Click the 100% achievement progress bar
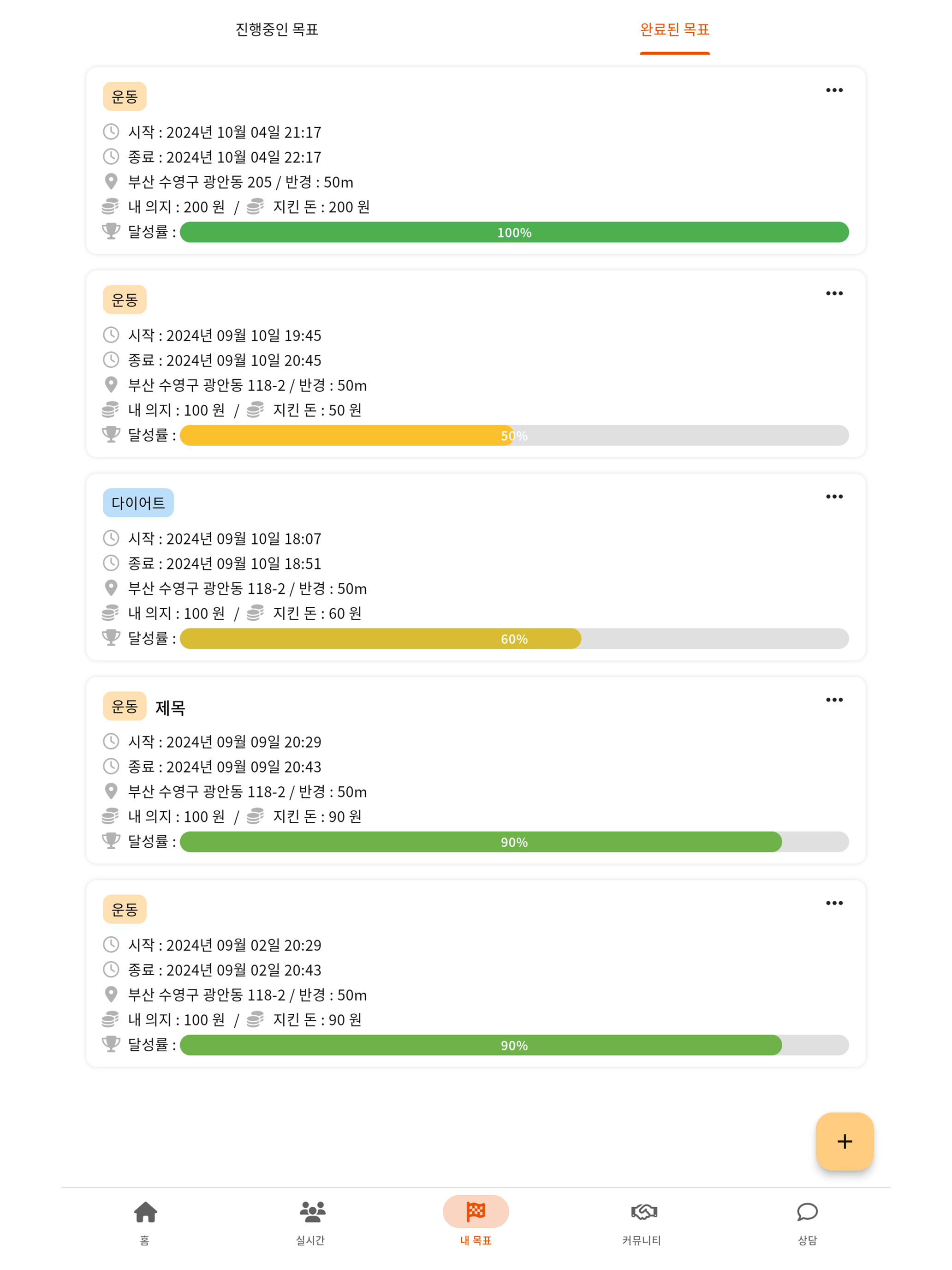 pos(513,233)
